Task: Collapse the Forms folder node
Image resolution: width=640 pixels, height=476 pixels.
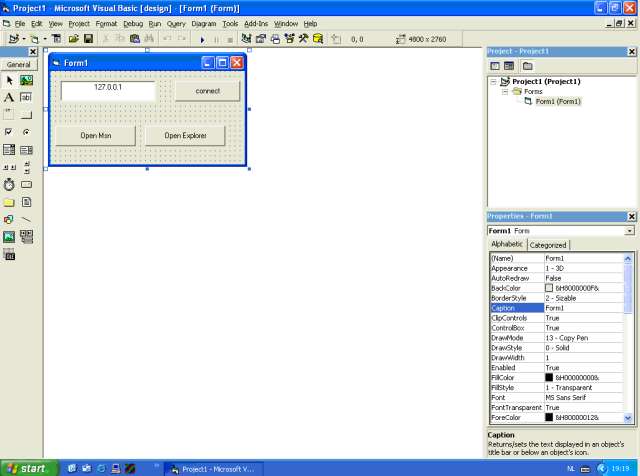Action: point(505,91)
